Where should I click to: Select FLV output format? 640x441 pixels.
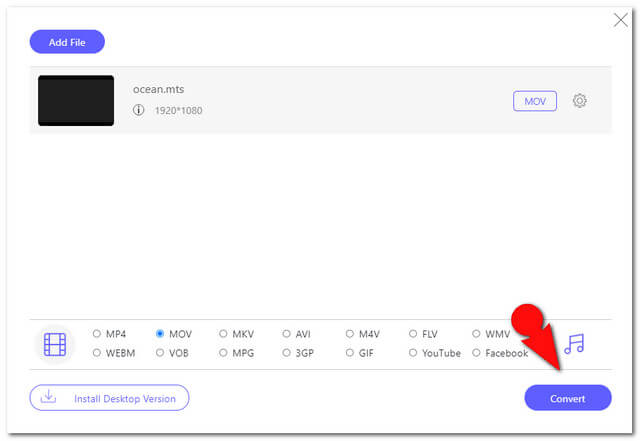tap(413, 334)
